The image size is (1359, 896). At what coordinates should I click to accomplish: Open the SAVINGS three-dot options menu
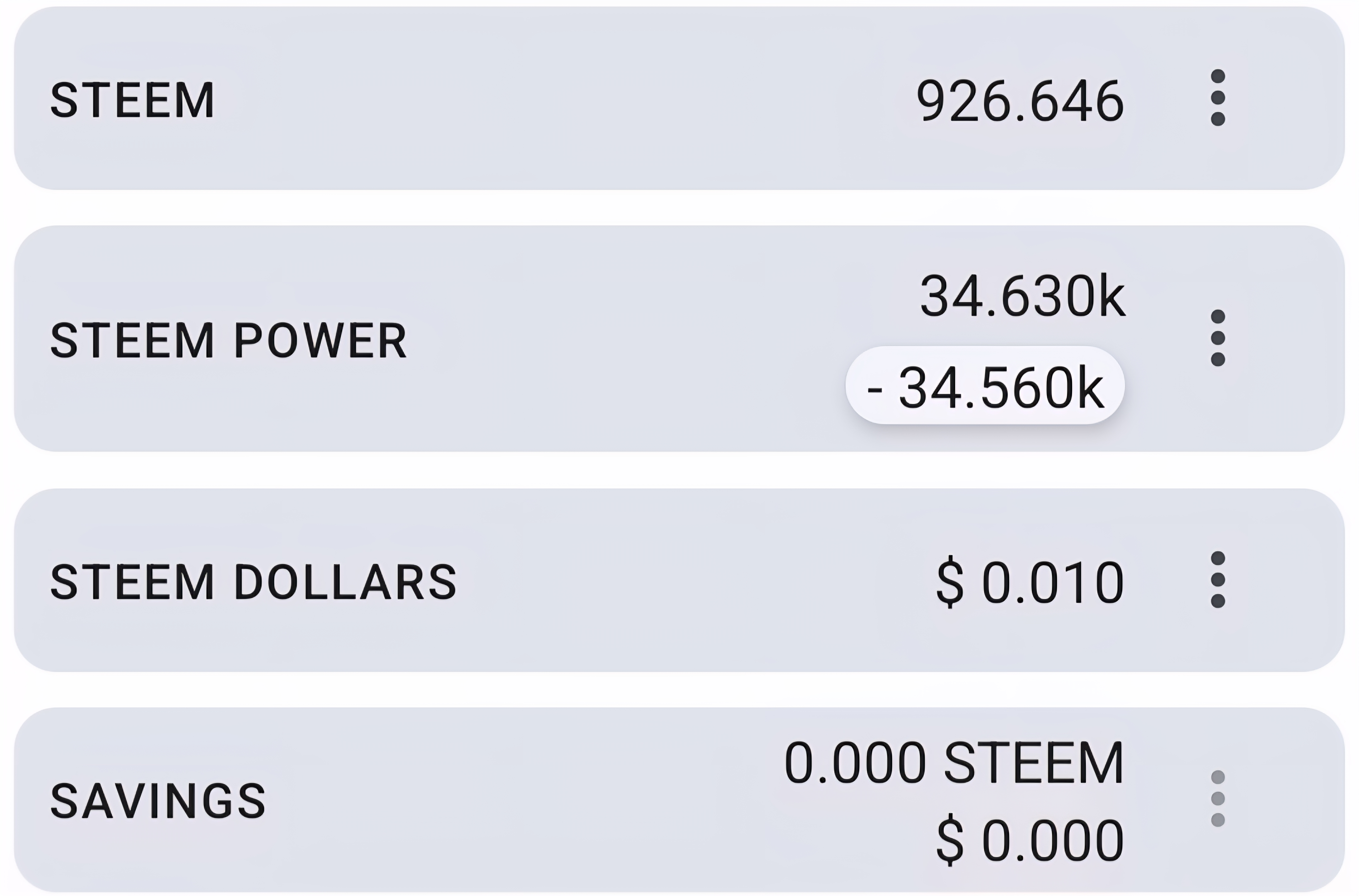[1217, 798]
